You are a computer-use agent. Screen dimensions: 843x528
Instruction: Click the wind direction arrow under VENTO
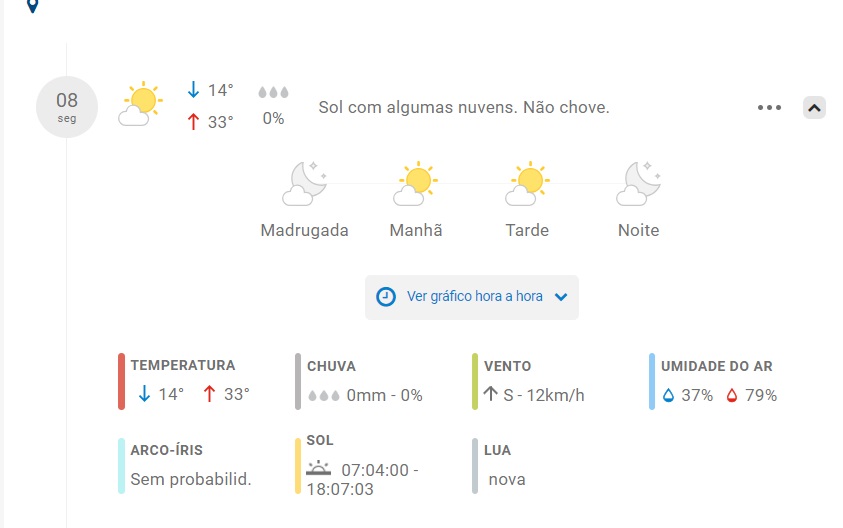pos(490,394)
